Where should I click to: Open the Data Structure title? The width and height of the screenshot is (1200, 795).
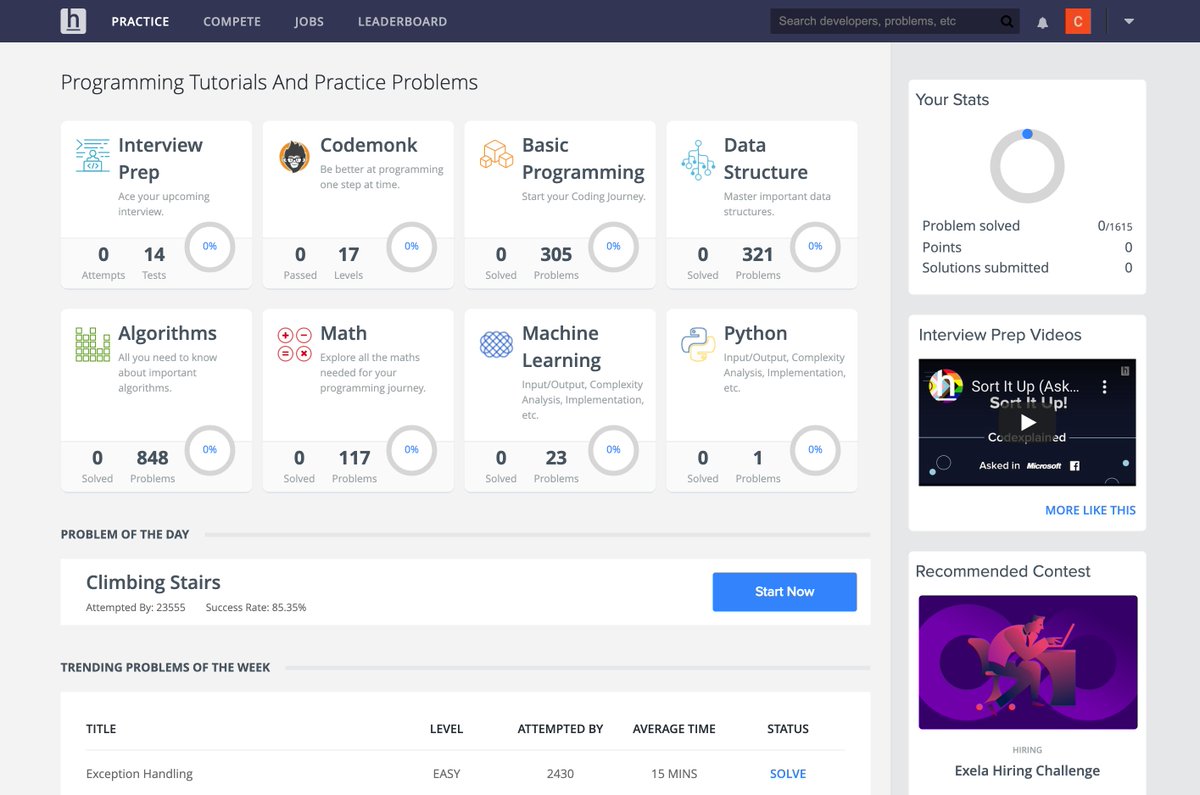coord(766,158)
